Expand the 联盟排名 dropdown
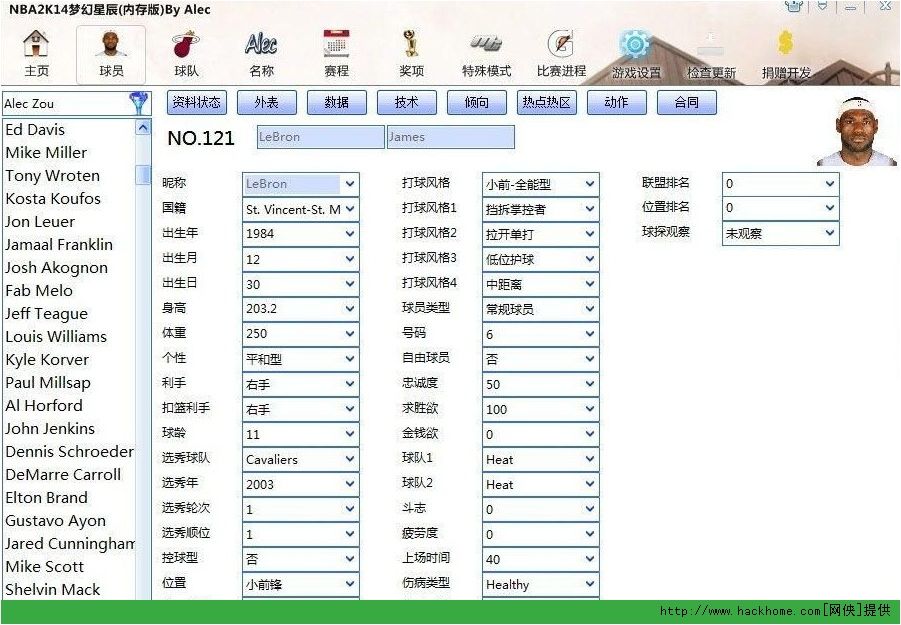Screen dimensions: 901x625 point(830,184)
